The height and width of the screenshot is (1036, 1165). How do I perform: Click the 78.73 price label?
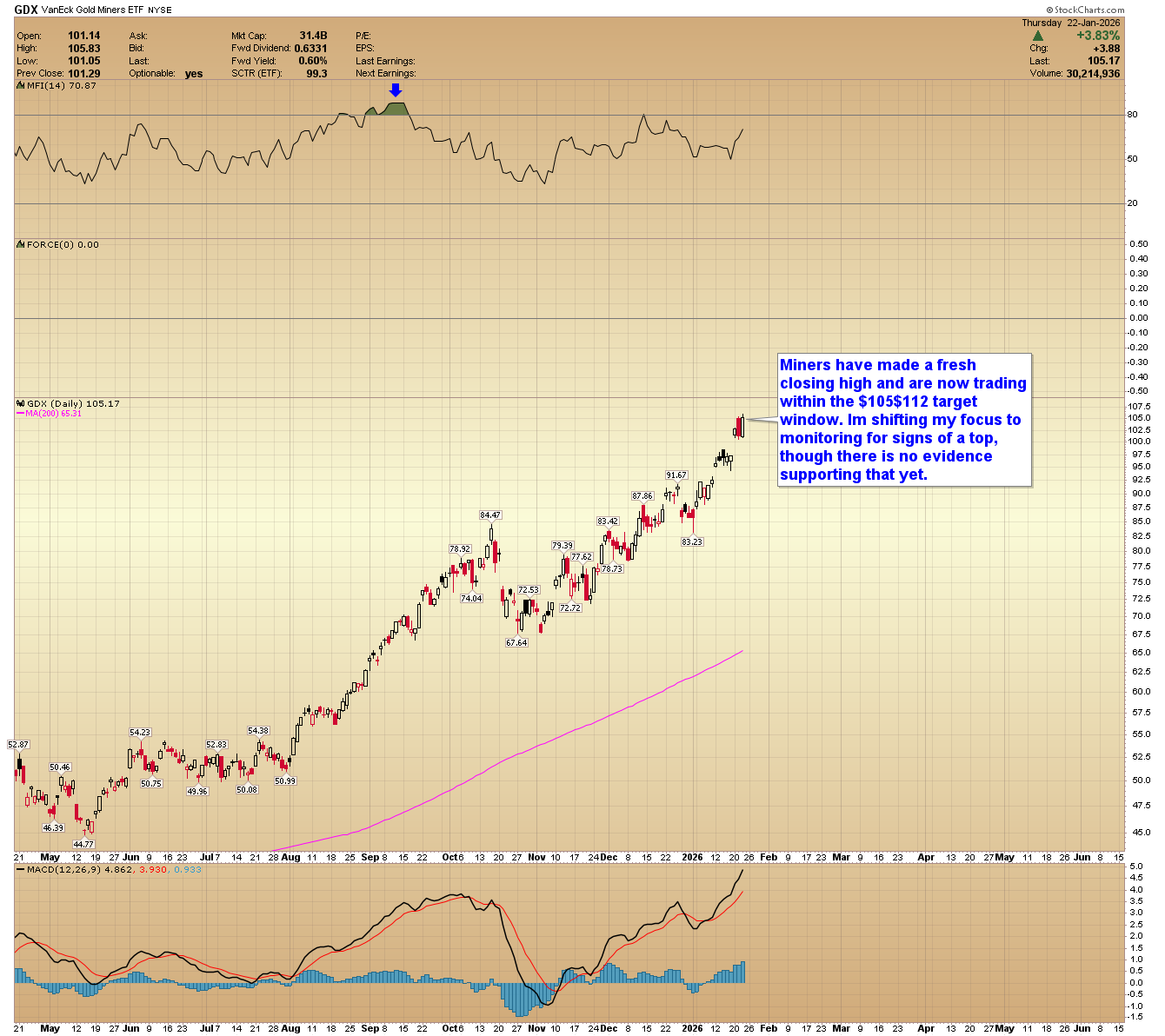pos(612,569)
